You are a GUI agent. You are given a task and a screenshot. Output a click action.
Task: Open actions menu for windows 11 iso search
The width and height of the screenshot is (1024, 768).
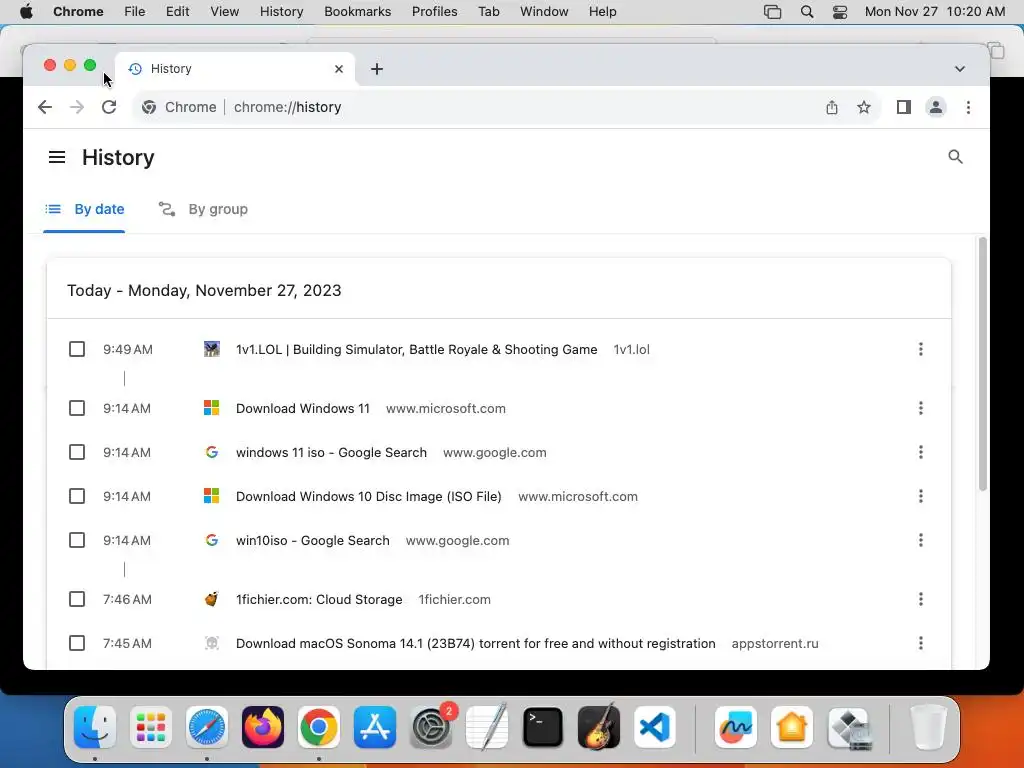[921, 452]
